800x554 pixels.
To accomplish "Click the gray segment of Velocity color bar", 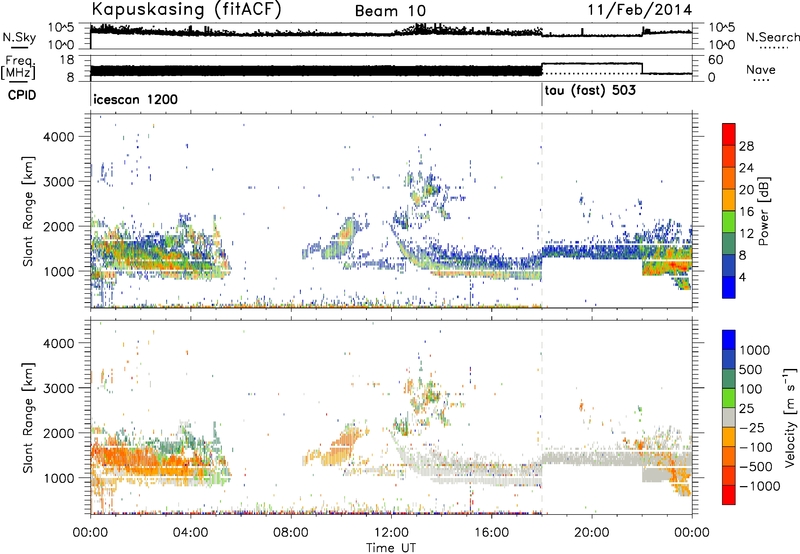I will 729,417.
